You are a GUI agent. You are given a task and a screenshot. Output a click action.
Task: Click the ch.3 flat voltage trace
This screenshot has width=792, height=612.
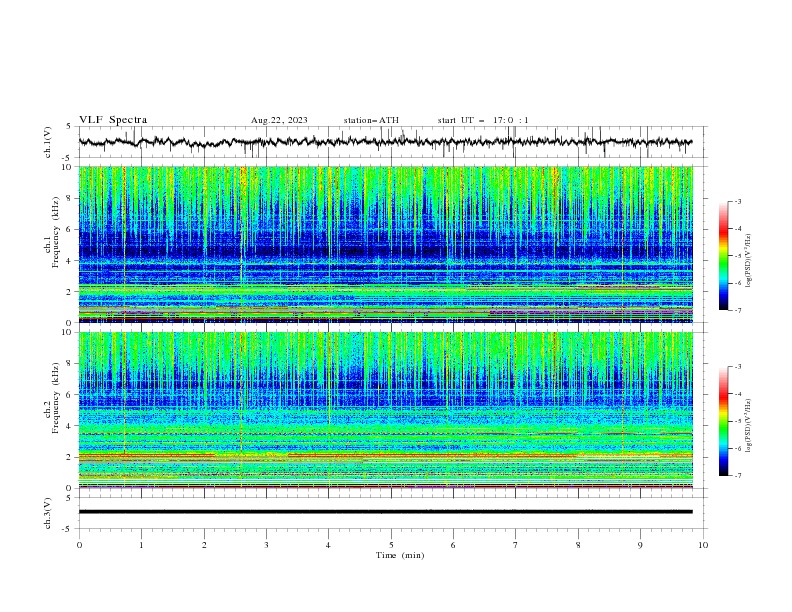385,512
